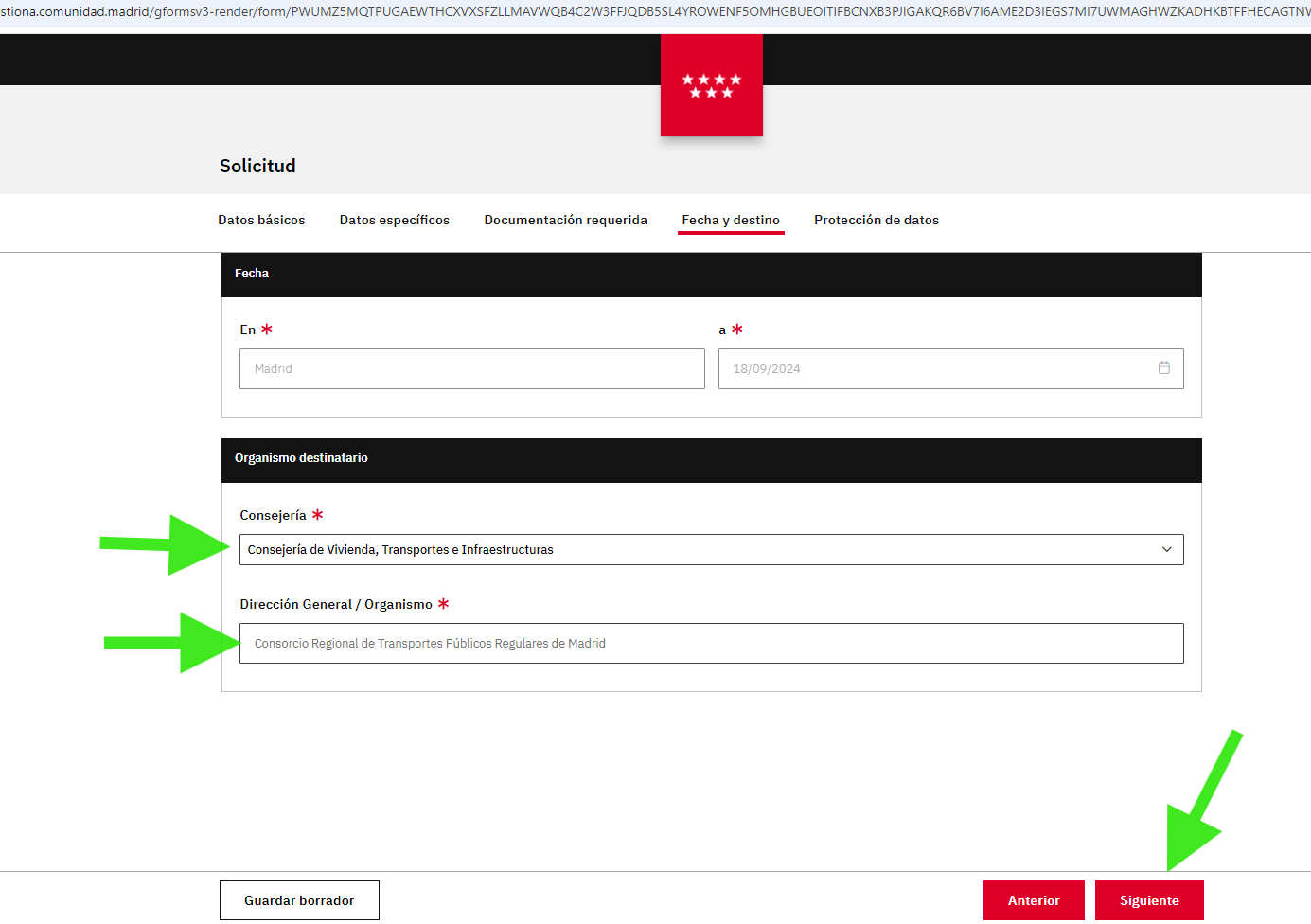The height and width of the screenshot is (924, 1311).
Task: Select the Fecha y destino tab
Action: [730, 221]
